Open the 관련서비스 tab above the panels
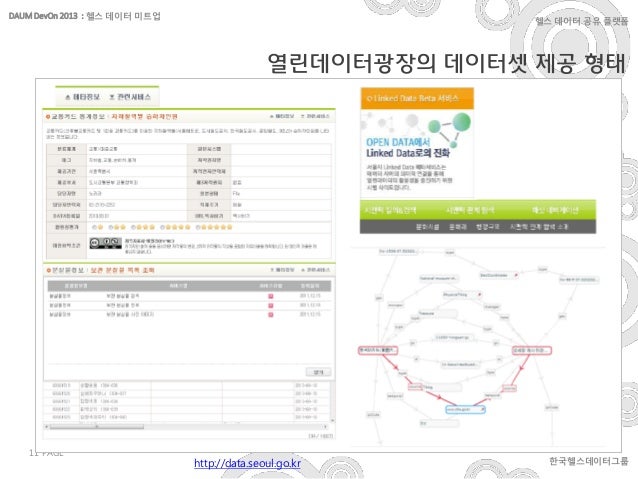Screen dimensions: 638x479 130,97
